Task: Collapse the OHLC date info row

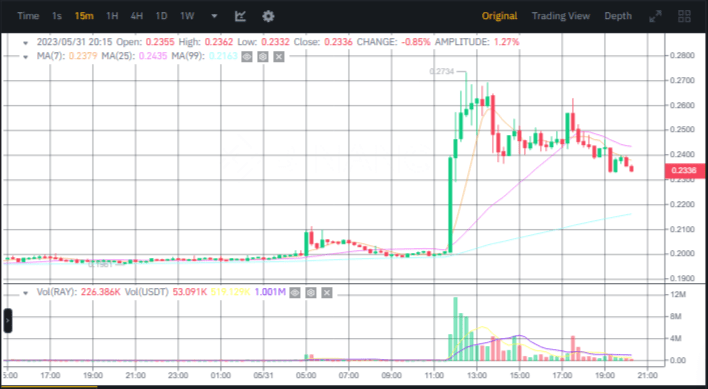Action: click(x=26, y=43)
